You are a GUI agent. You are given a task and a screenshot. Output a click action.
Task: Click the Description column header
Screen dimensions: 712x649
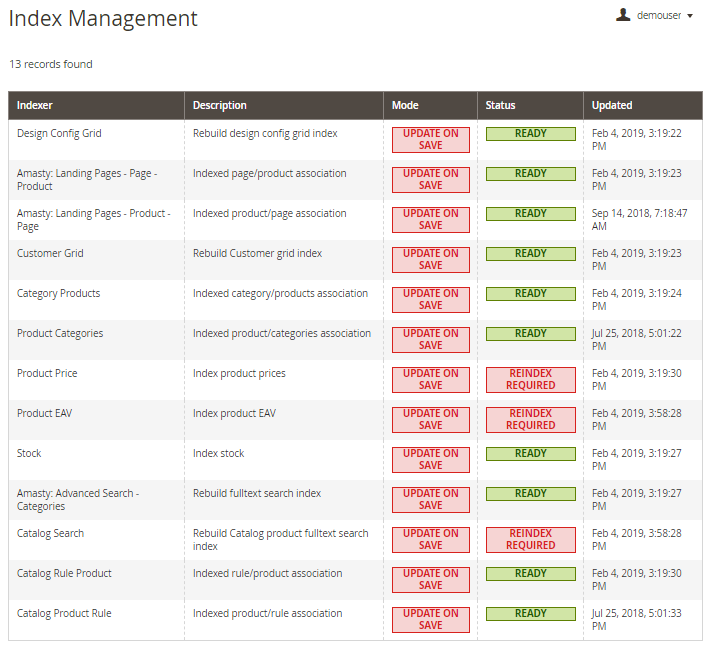click(x=220, y=105)
